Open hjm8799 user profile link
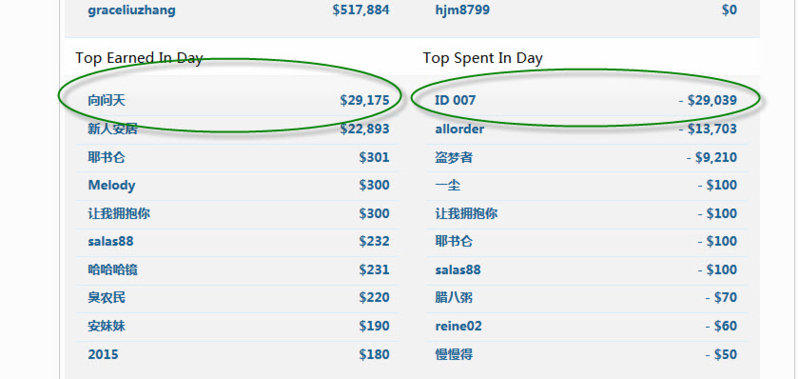Viewport: 799px width, 379px height. (462, 10)
